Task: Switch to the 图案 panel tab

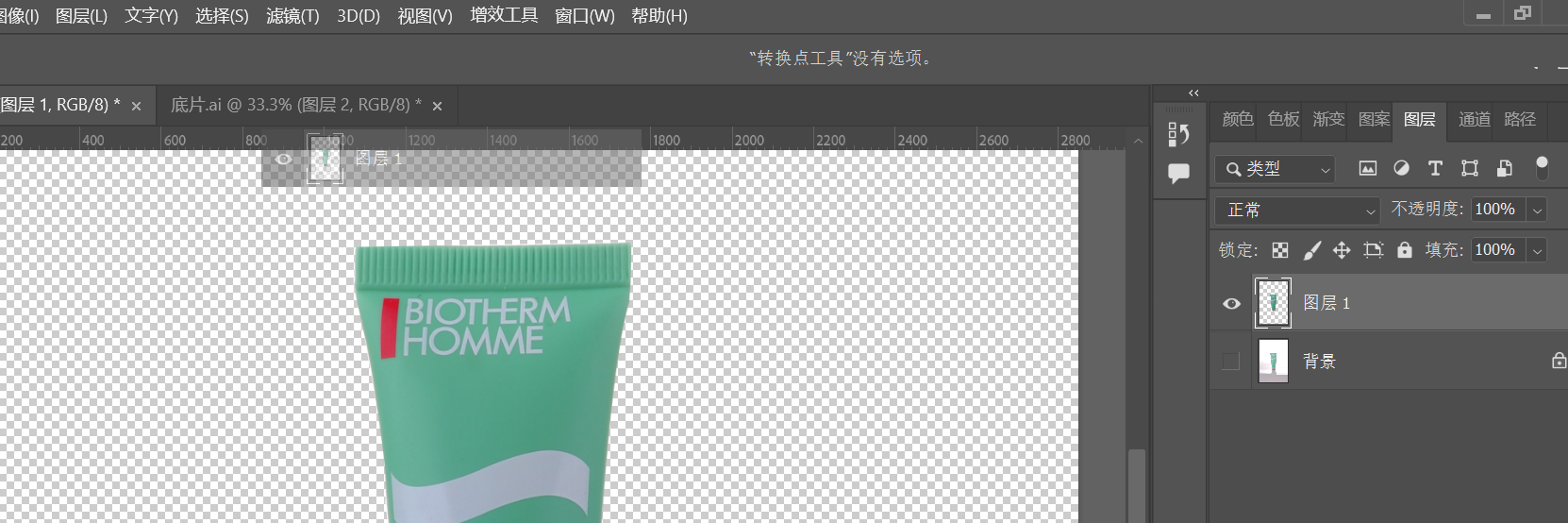Action: coord(1374,119)
